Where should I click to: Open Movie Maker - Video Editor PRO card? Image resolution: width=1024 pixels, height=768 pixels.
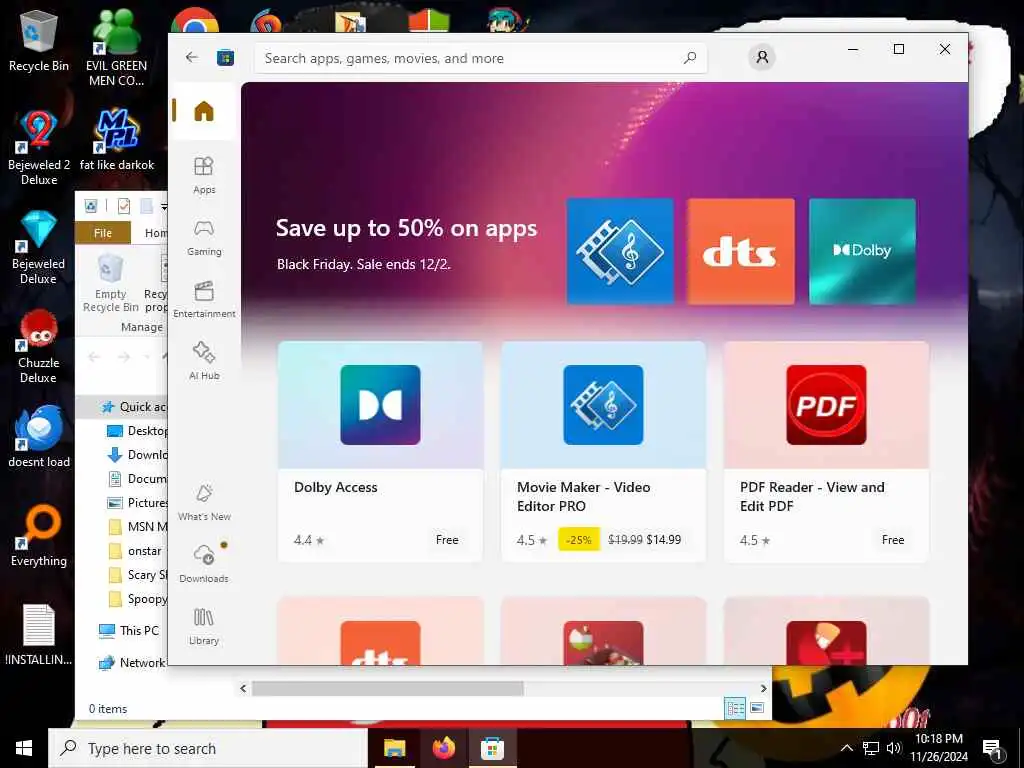point(603,451)
